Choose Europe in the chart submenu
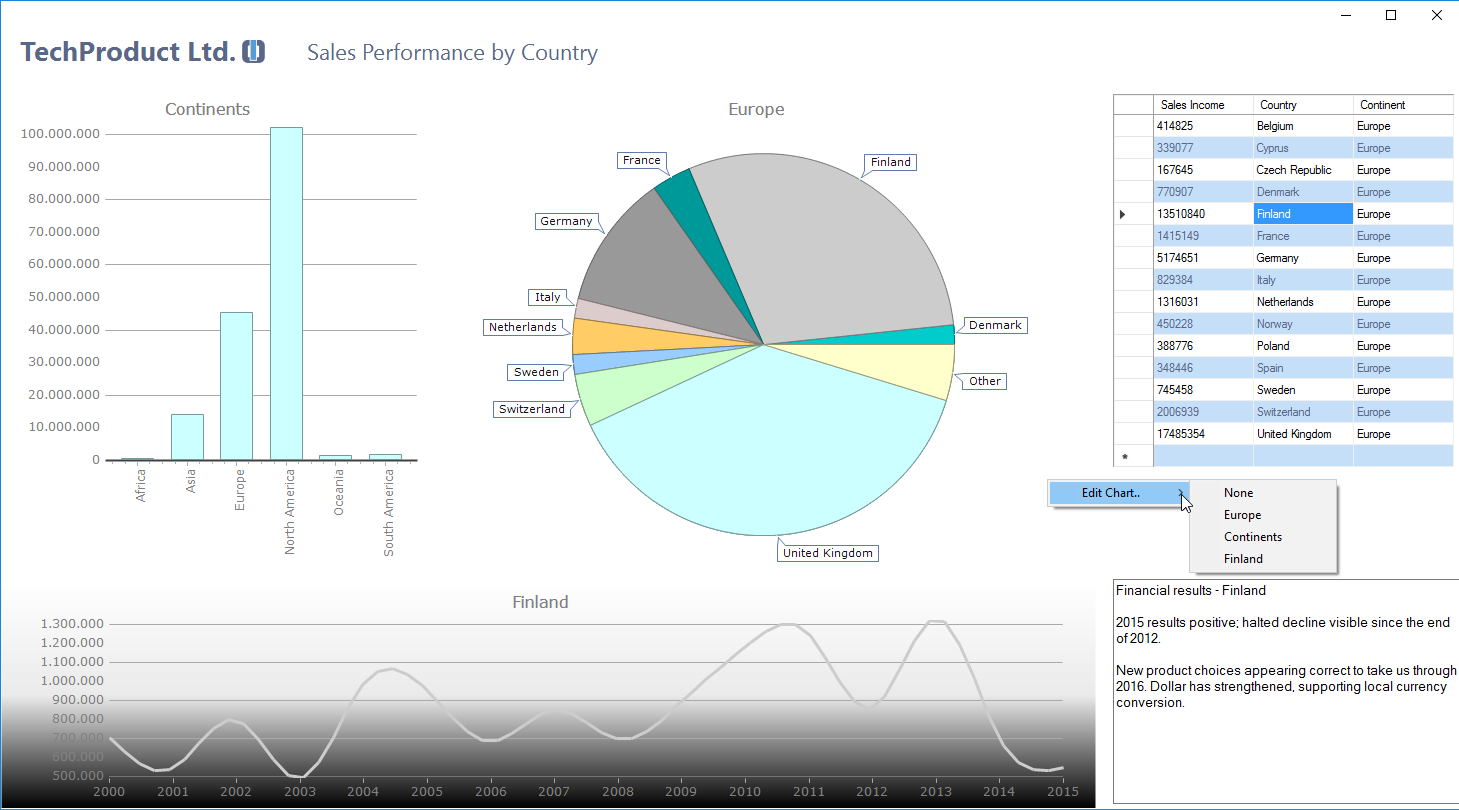1459x810 pixels. [1242, 515]
